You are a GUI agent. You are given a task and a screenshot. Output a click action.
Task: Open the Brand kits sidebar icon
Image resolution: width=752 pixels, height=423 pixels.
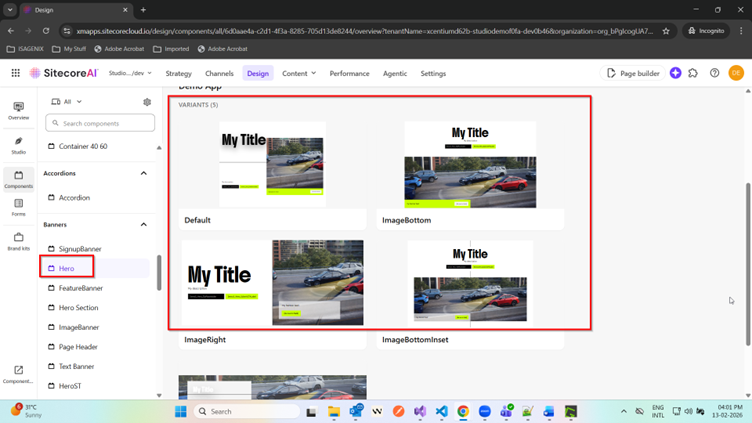[x=18, y=241]
